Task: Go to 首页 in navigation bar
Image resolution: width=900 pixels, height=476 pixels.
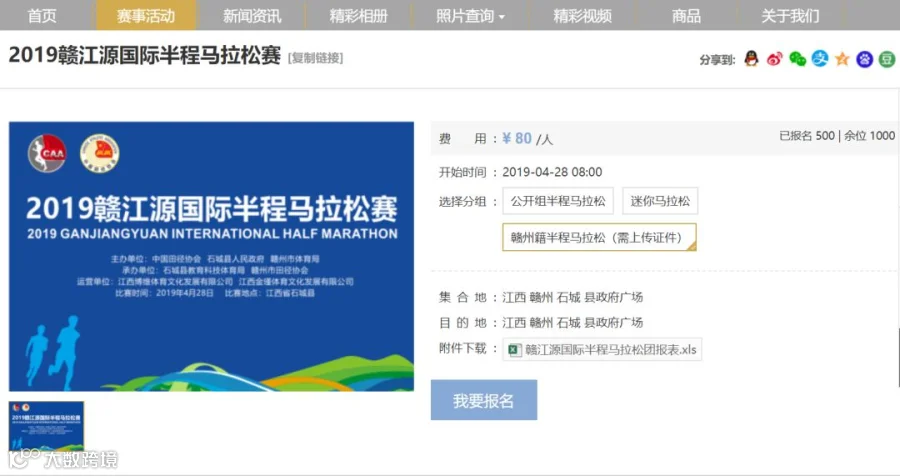Action: click(42, 16)
